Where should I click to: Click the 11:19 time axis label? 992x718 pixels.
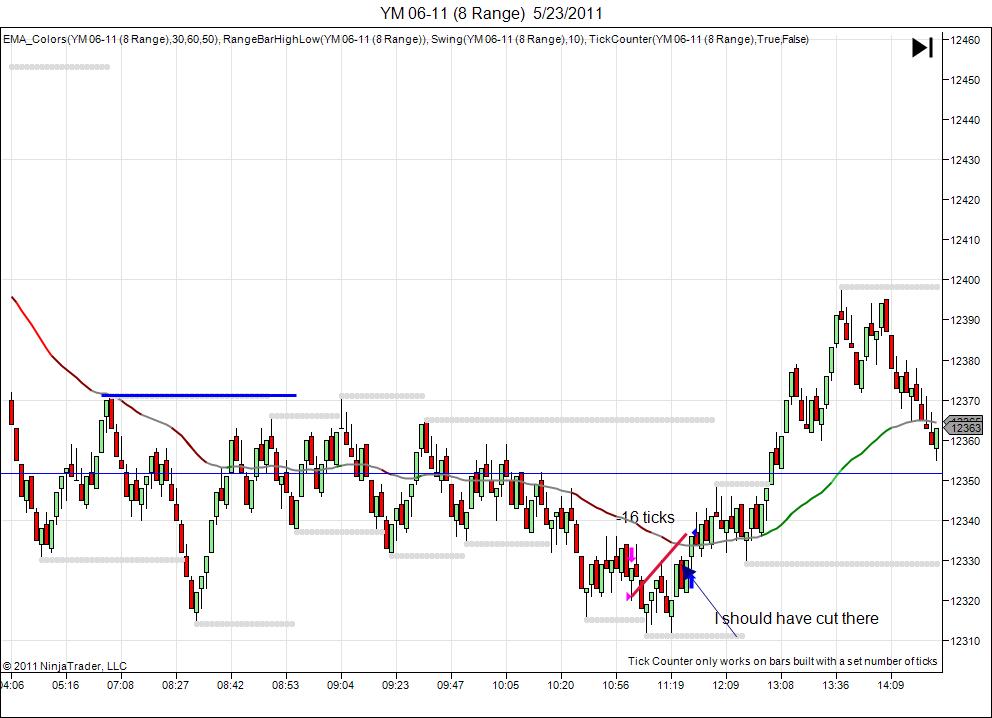pyautogui.click(x=671, y=685)
